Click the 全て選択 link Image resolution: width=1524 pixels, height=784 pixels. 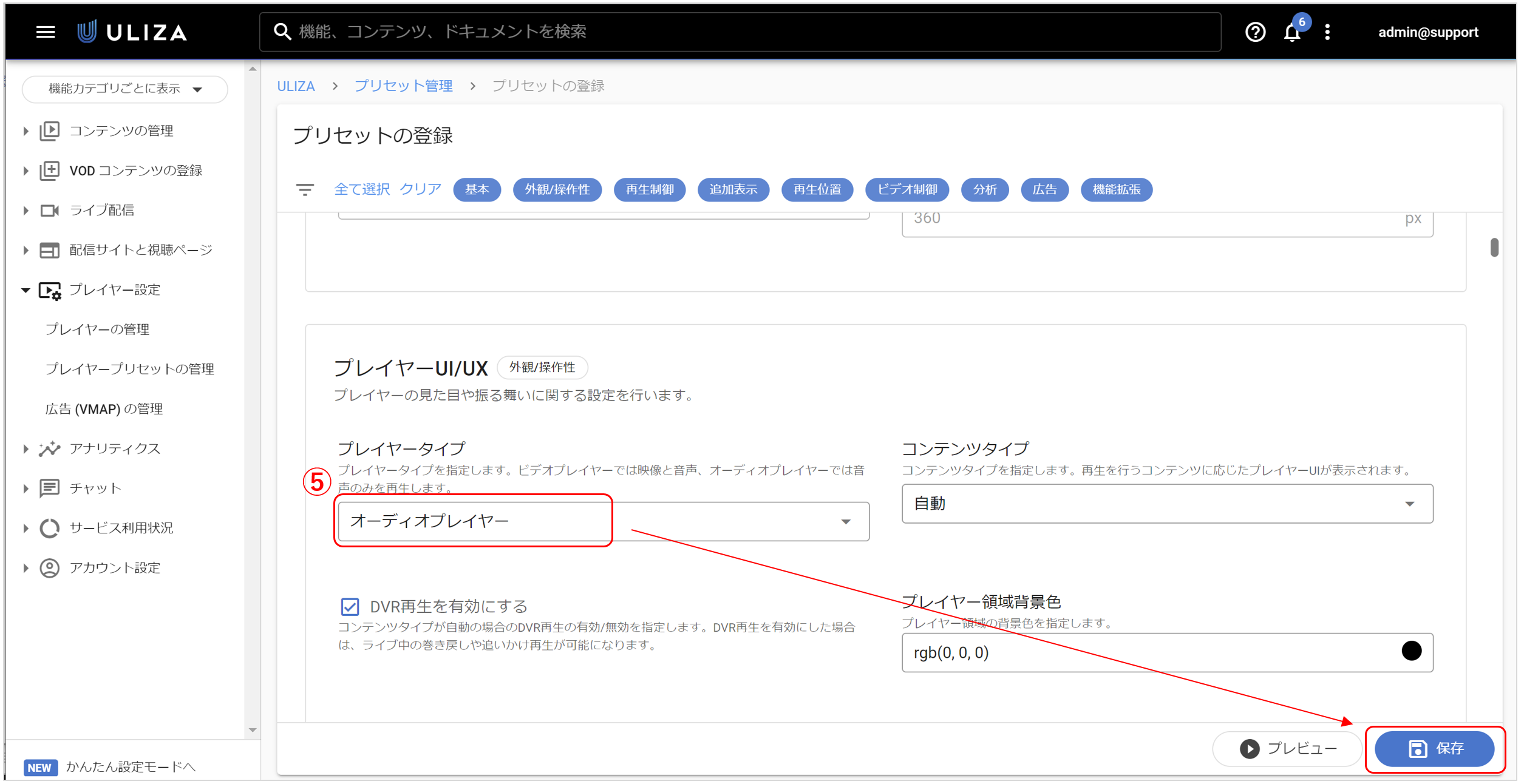point(362,189)
